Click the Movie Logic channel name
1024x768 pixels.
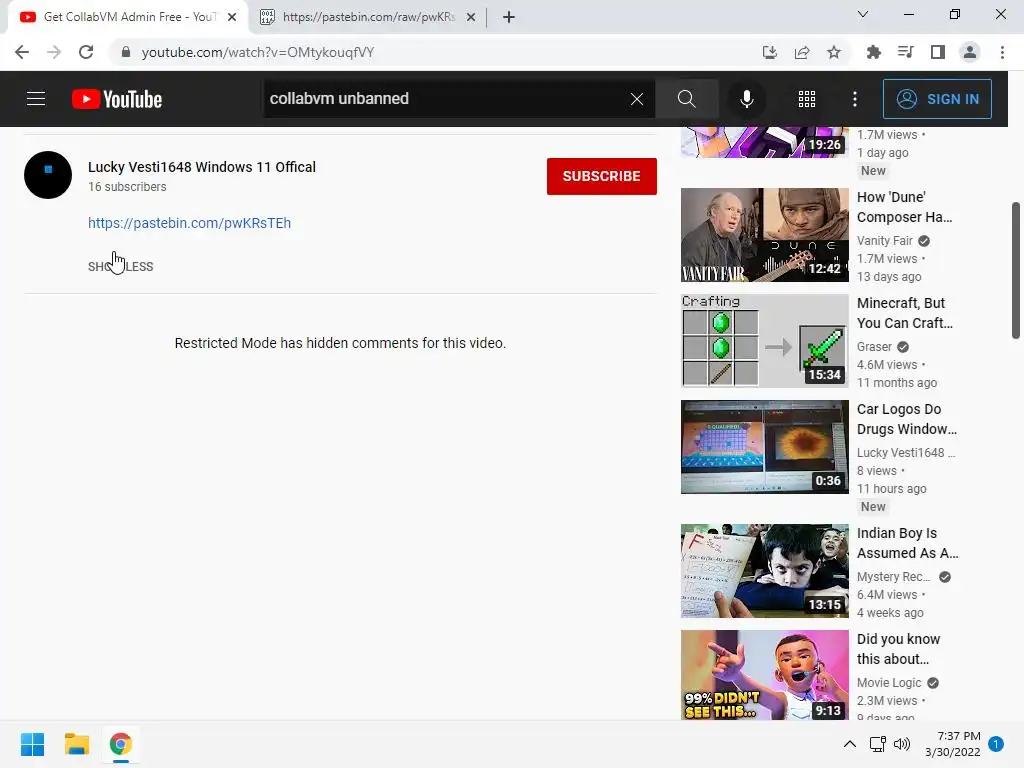coord(889,682)
